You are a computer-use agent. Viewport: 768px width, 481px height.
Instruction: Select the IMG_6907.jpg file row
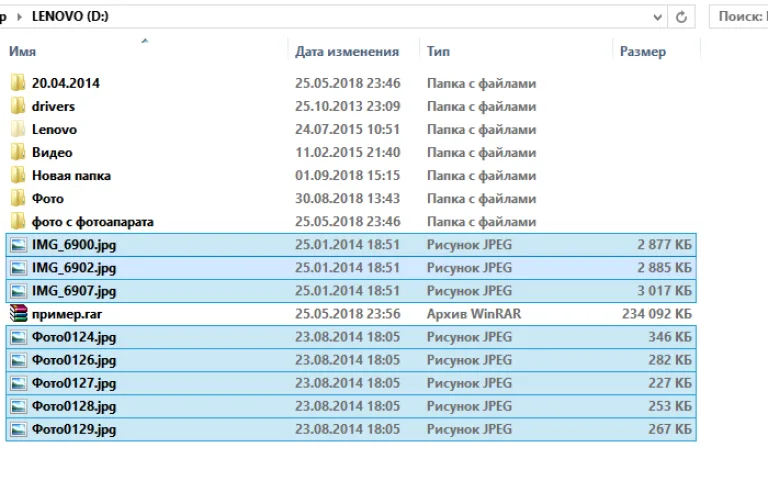[x=351, y=291]
